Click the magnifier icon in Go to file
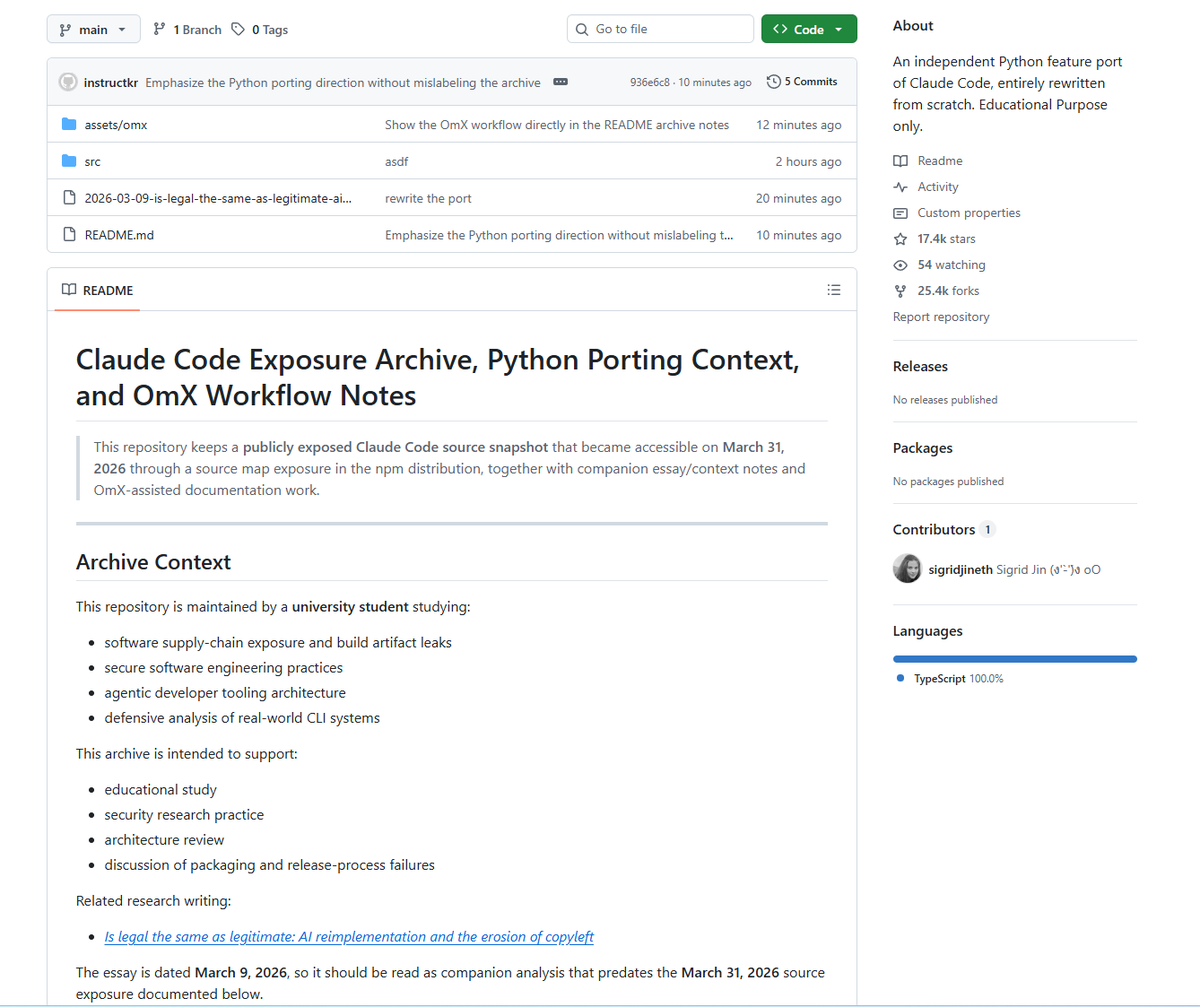This screenshot has width=1200, height=1007. tap(582, 29)
